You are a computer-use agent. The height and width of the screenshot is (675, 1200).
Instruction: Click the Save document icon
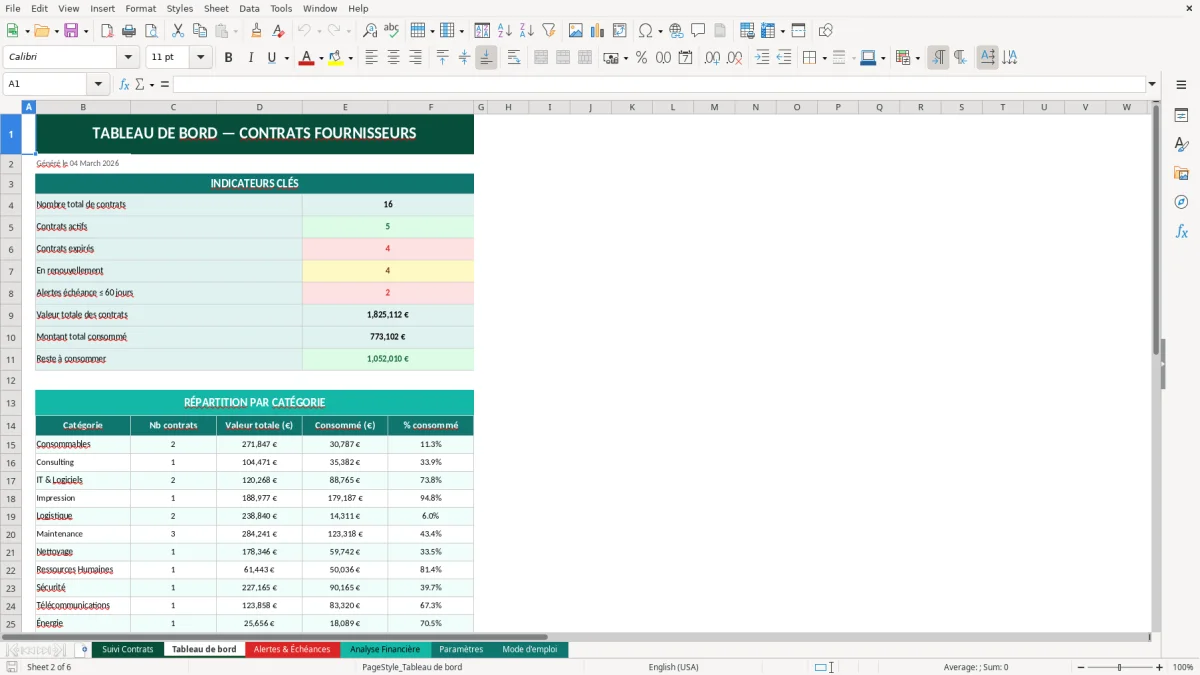(x=71, y=31)
